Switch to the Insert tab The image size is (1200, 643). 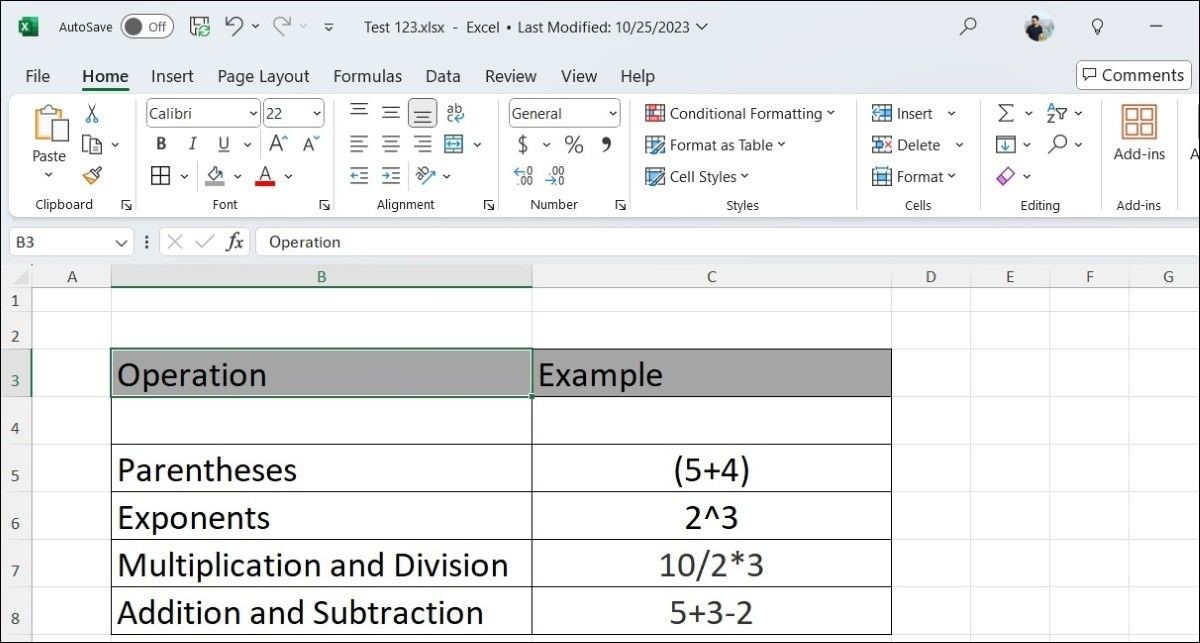click(172, 76)
